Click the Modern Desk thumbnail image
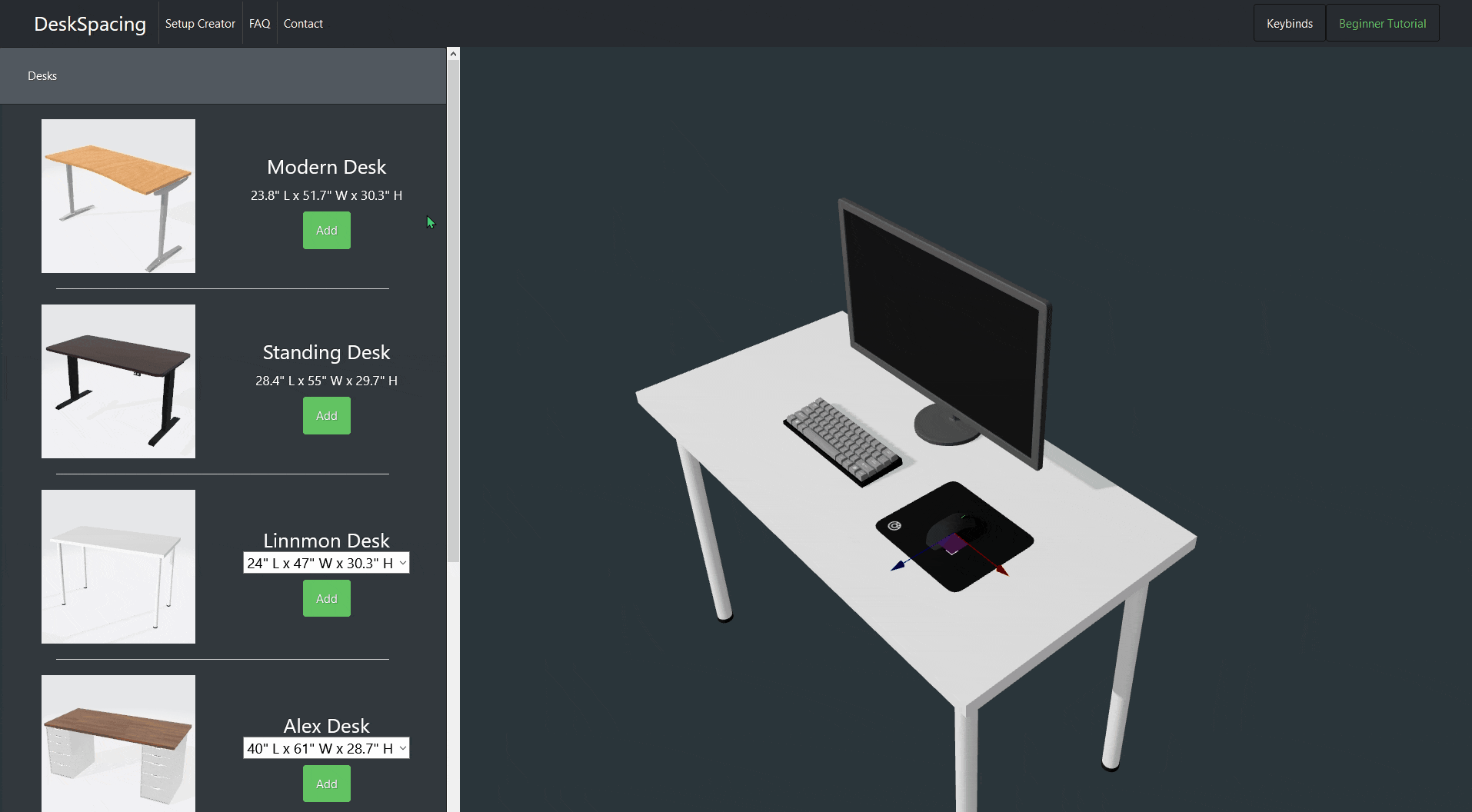Viewport: 1472px width, 812px height. point(118,195)
